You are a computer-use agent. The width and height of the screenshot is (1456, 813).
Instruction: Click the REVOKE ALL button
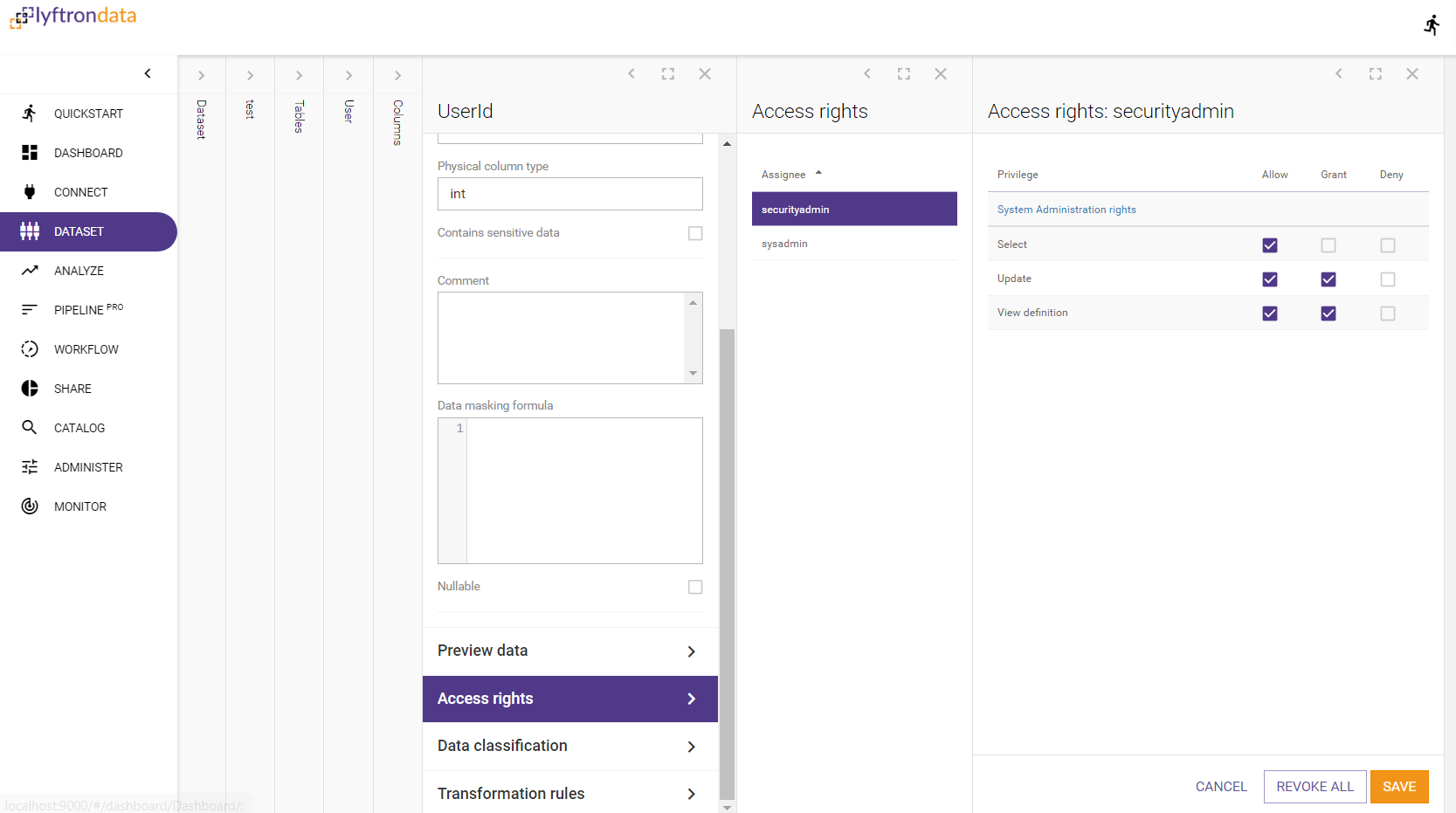pyautogui.click(x=1315, y=787)
